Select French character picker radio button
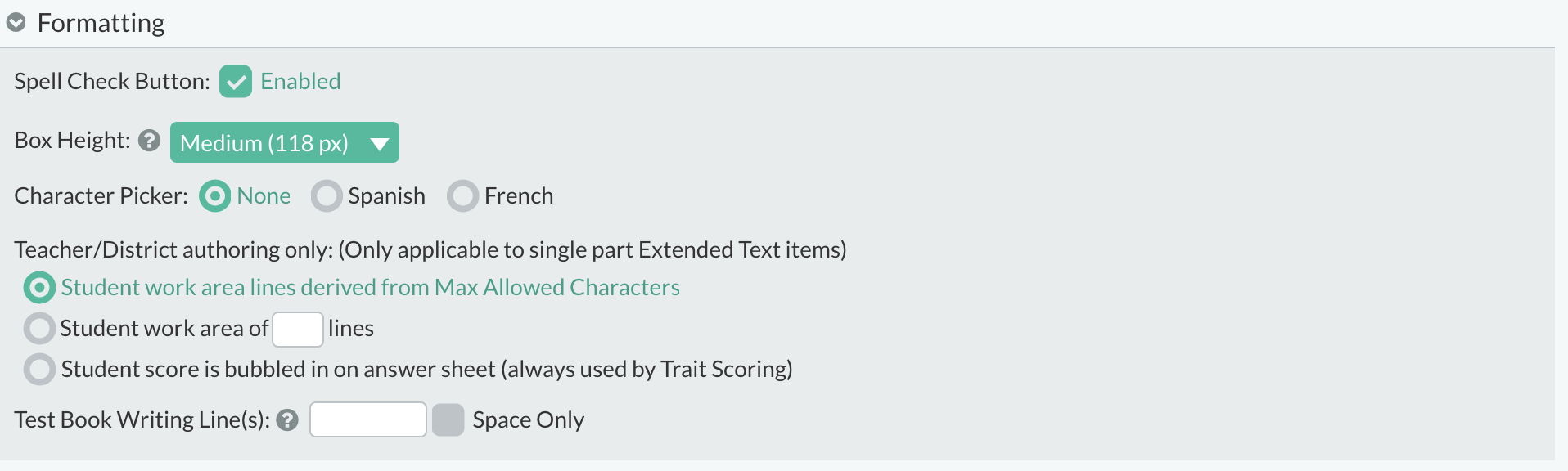Image resolution: width=1568 pixels, height=471 pixels. point(462,196)
